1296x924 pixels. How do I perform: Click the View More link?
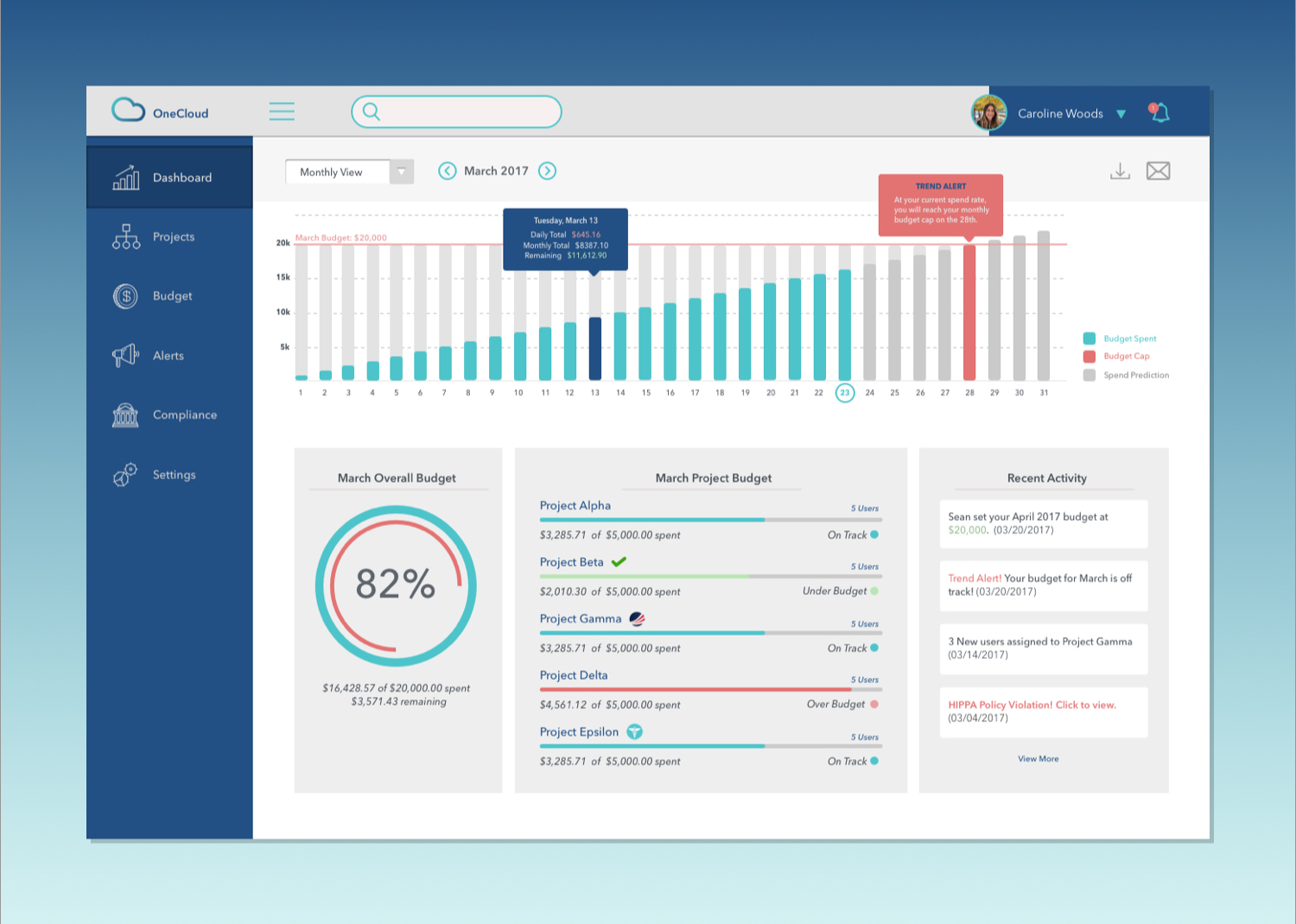[x=1038, y=759]
